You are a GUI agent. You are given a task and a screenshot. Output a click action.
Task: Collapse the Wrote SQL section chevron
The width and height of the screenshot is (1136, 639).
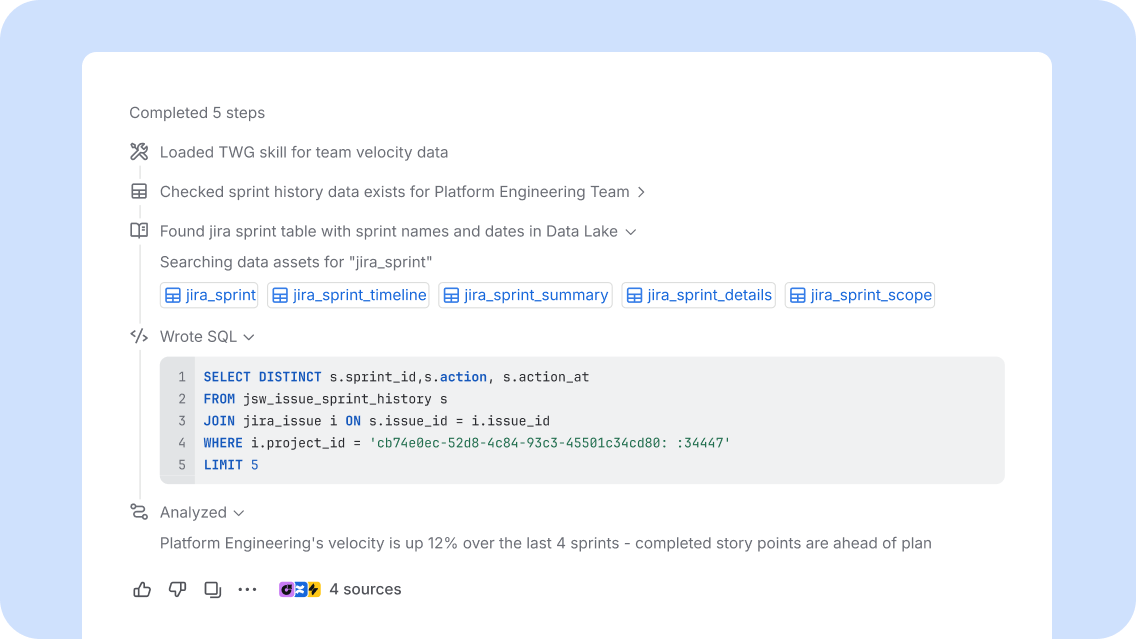pyautogui.click(x=249, y=338)
